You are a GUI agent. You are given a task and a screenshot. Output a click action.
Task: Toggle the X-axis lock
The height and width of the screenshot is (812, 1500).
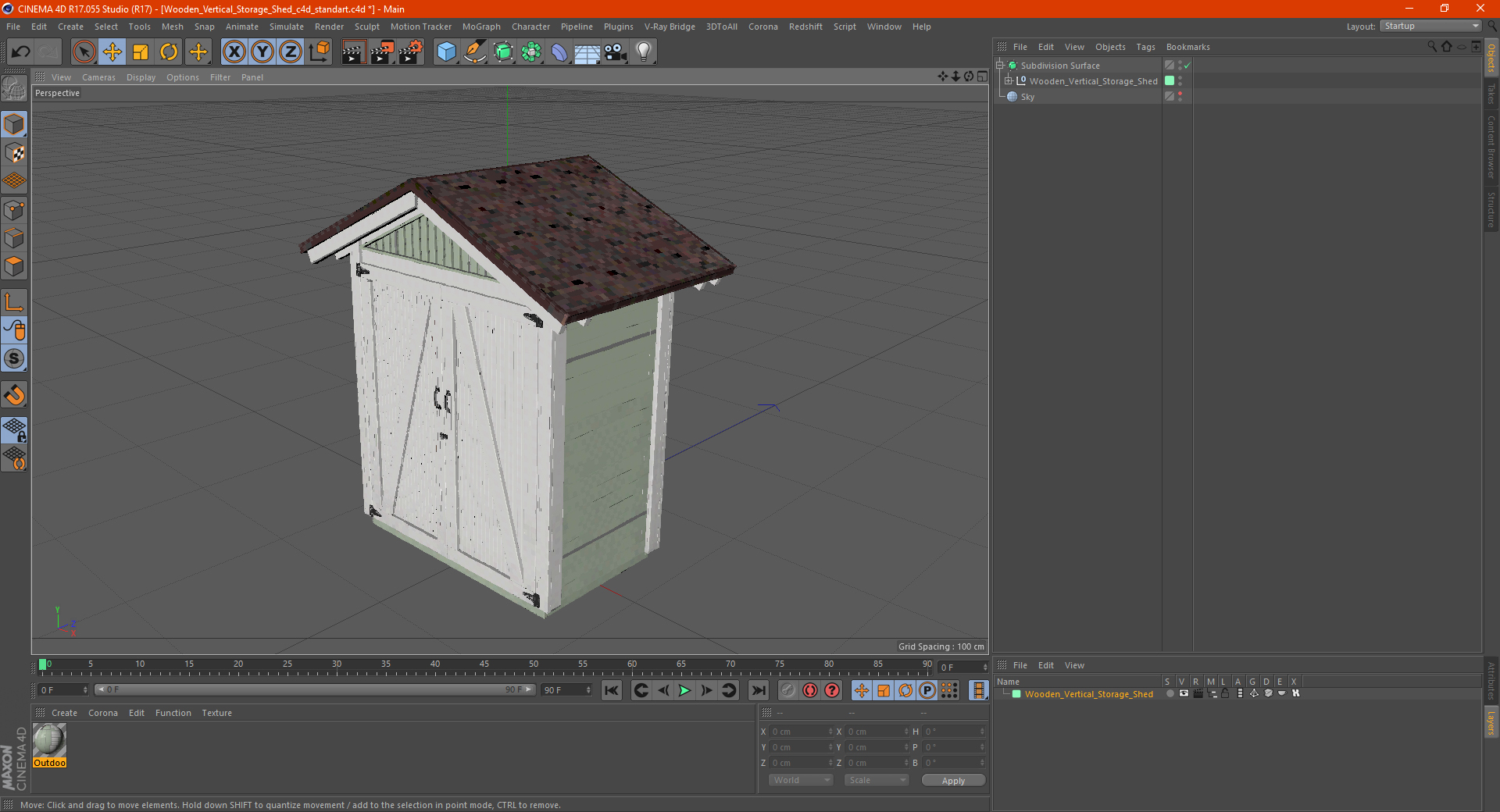tap(234, 52)
